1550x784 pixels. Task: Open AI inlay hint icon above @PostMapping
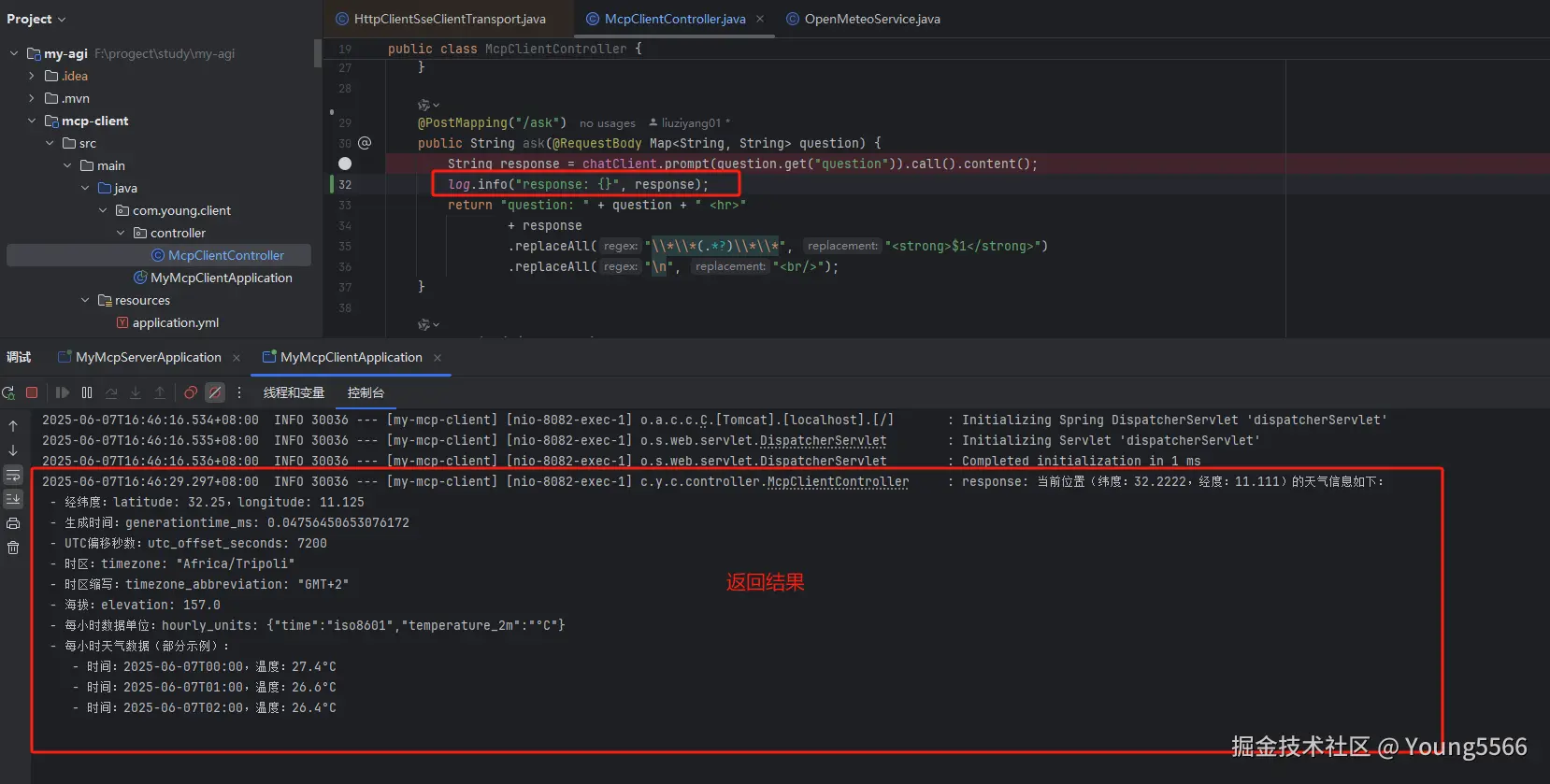tap(428, 105)
